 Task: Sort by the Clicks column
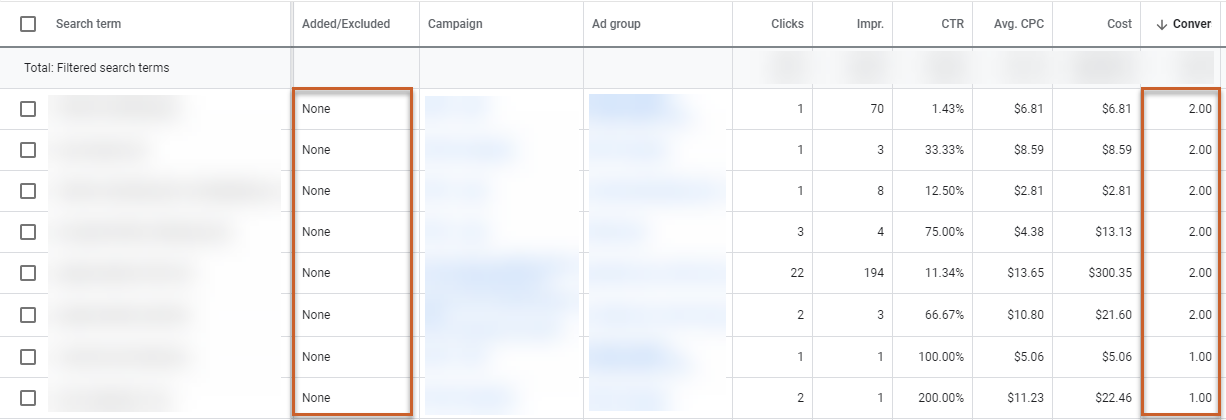(787, 24)
